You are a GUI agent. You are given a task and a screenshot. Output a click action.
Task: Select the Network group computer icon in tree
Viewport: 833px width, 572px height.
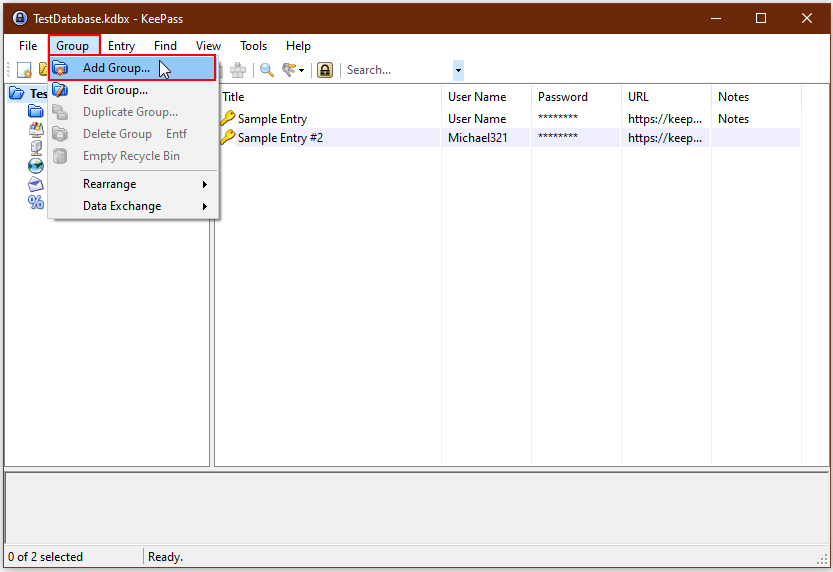point(36,148)
